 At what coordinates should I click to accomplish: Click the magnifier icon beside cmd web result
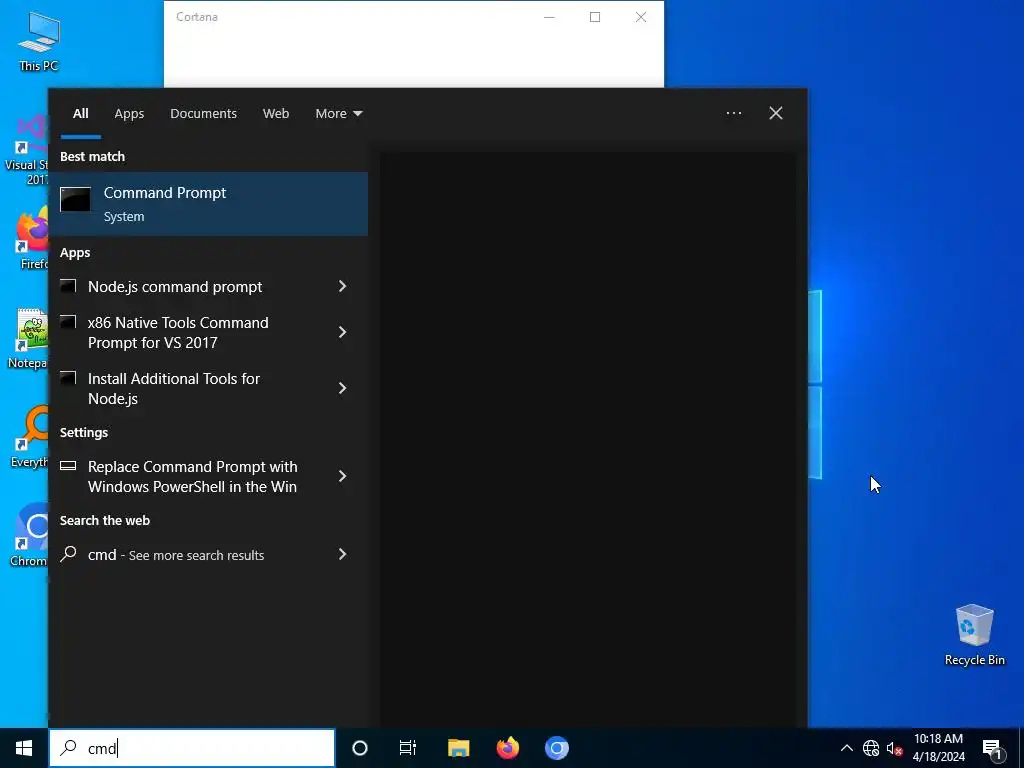[x=68, y=554]
